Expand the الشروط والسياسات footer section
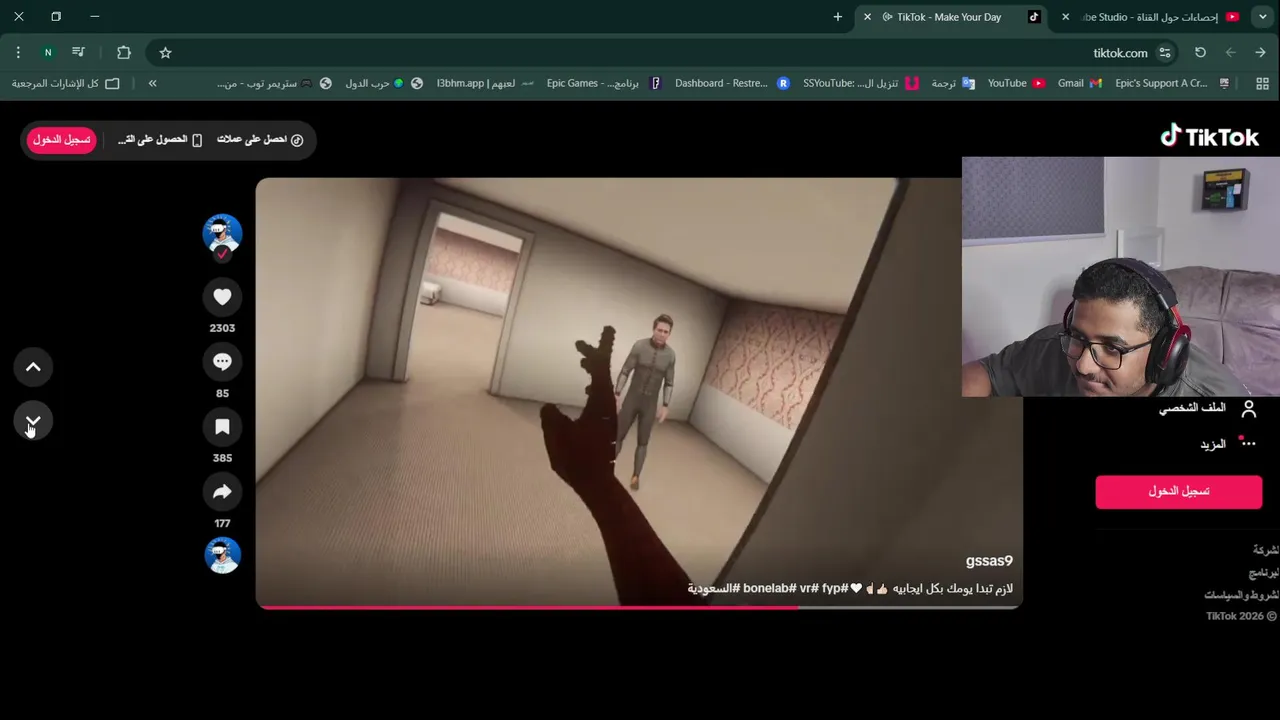The width and height of the screenshot is (1280, 720). pyautogui.click(x=1241, y=595)
